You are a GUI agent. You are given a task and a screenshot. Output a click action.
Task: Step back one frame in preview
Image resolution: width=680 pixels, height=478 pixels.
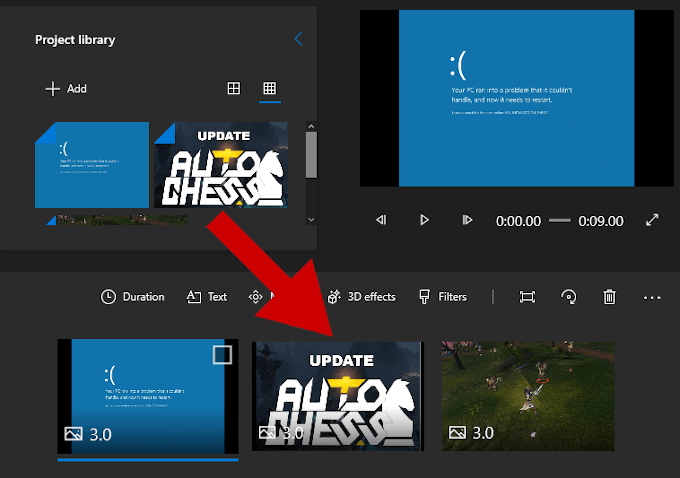pos(381,220)
